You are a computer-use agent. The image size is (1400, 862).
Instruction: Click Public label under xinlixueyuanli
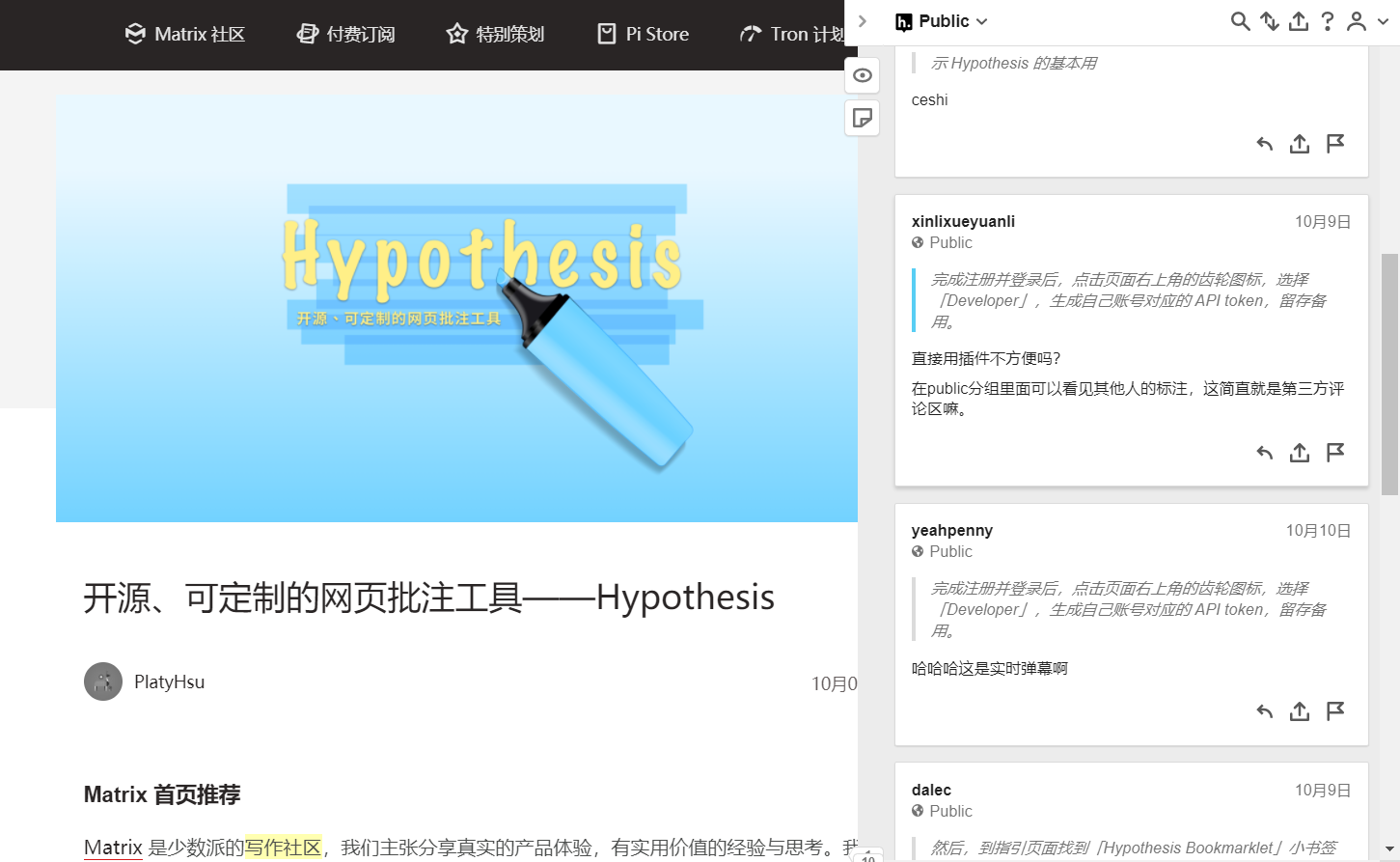950,242
